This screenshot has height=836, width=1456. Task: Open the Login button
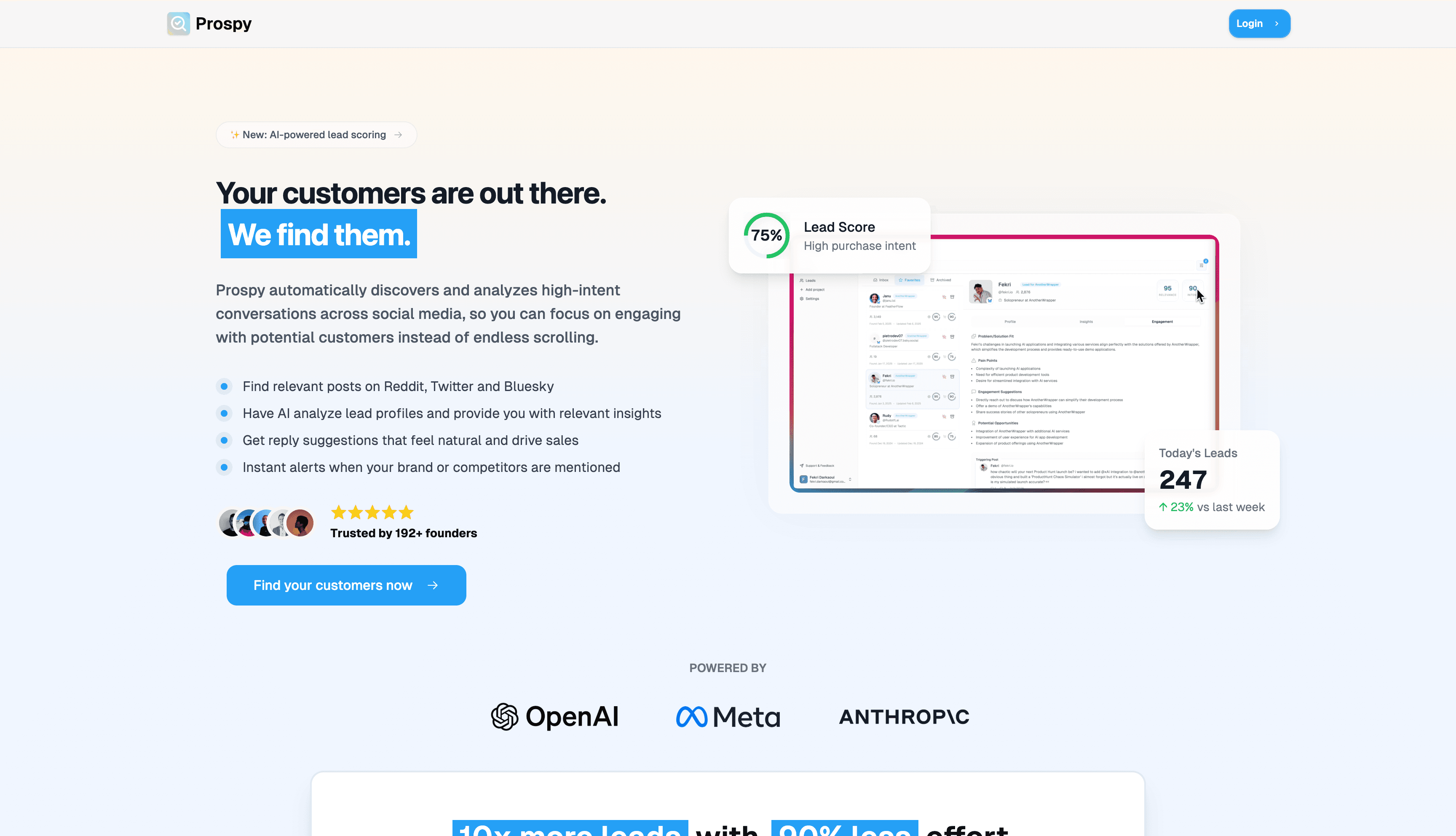[1259, 24]
